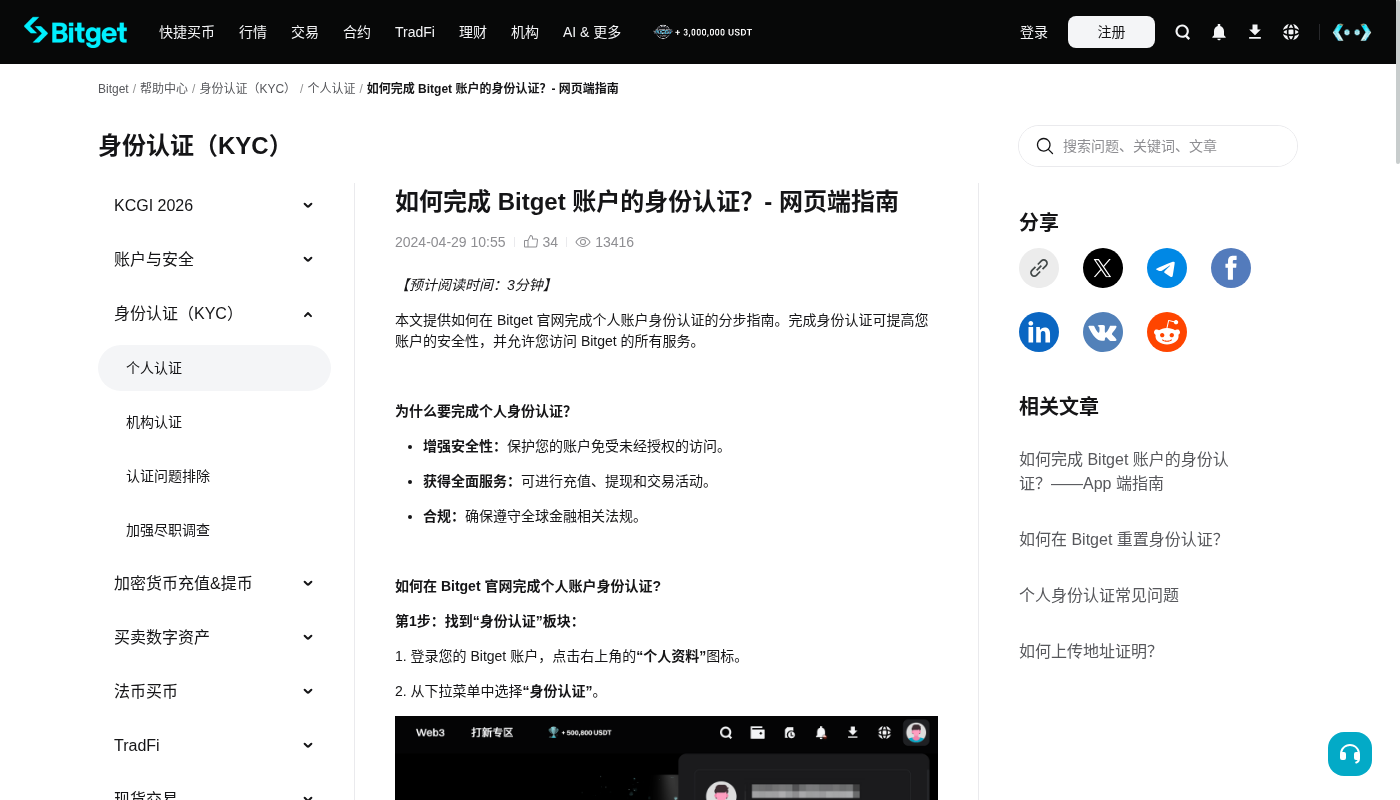Open 合约 menu
The width and height of the screenshot is (1400, 800).
tap(357, 32)
